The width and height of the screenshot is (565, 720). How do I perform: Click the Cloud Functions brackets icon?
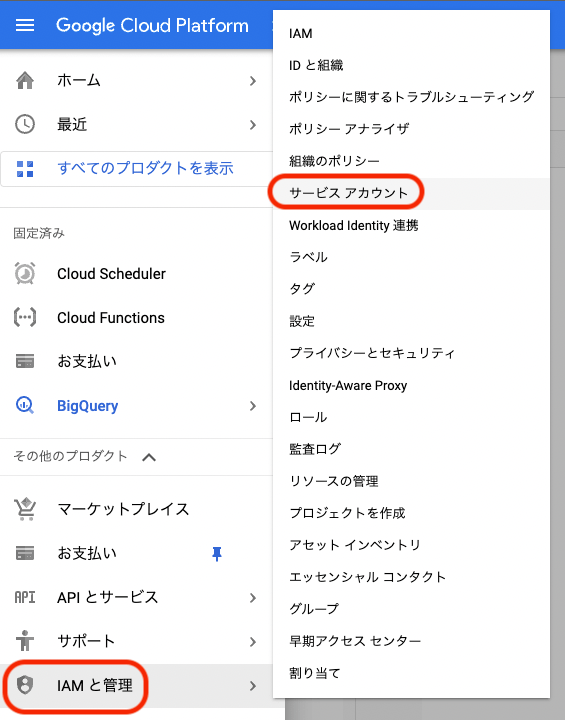pyautogui.click(x=25, y=317)
